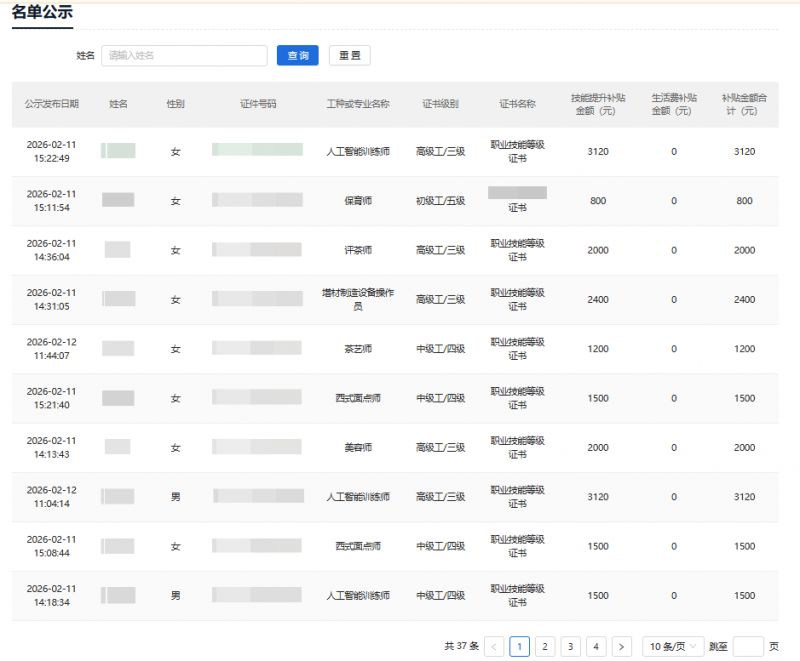Click the 查询 search button
800x661 pixels.
297,55
